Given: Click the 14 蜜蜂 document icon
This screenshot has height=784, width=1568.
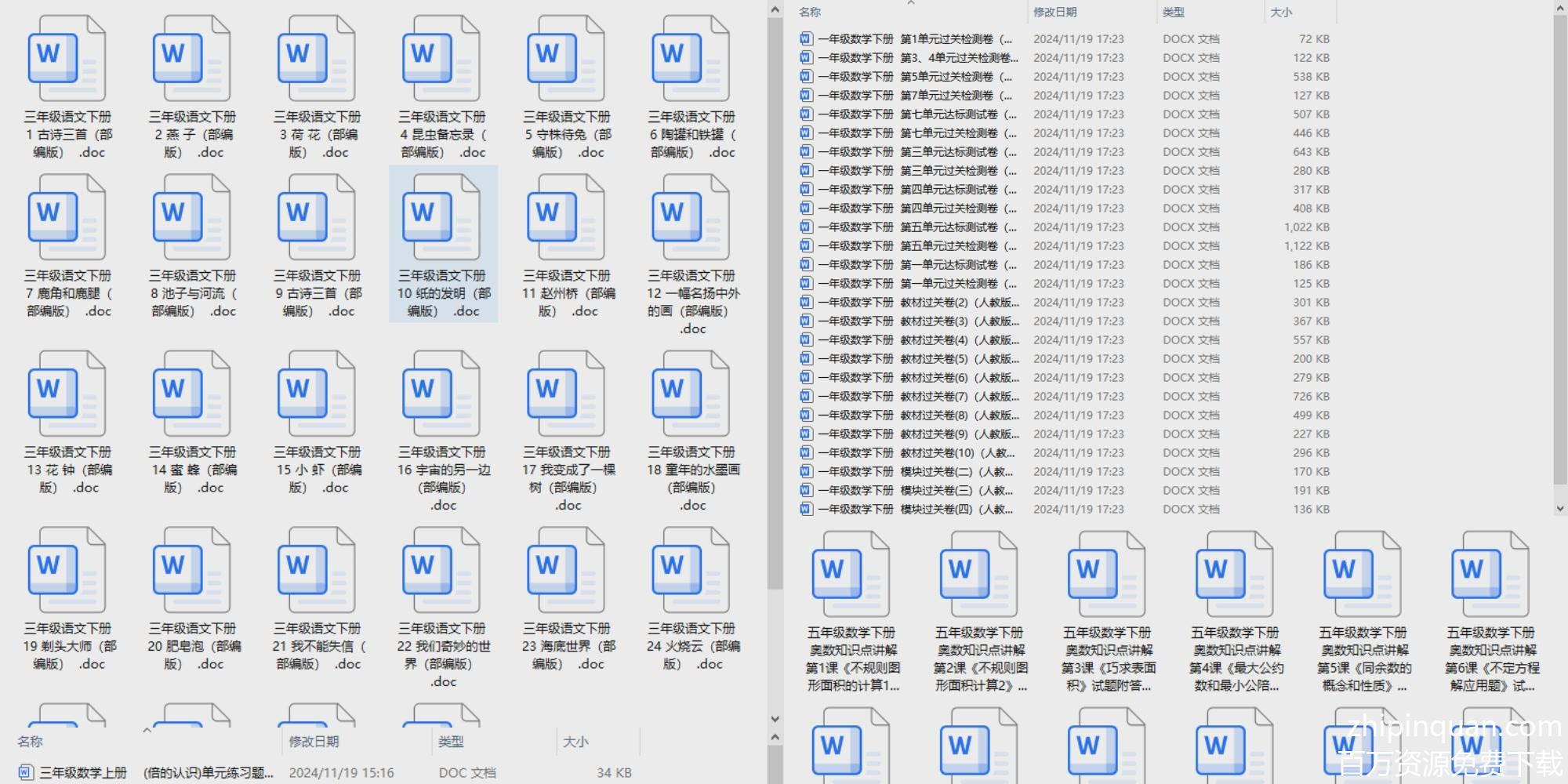Looking at the screenshot, I should coord(191,394).
